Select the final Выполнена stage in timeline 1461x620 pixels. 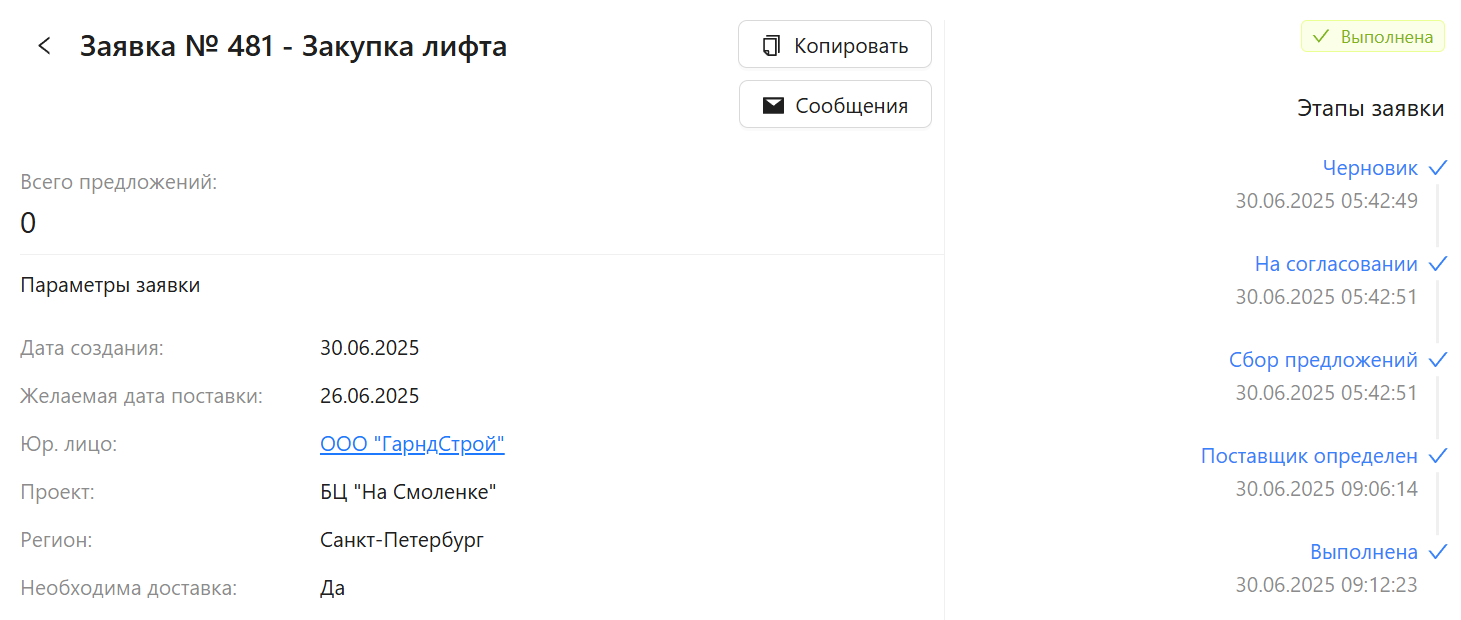pyautogui.click(x=1364, y=552)
